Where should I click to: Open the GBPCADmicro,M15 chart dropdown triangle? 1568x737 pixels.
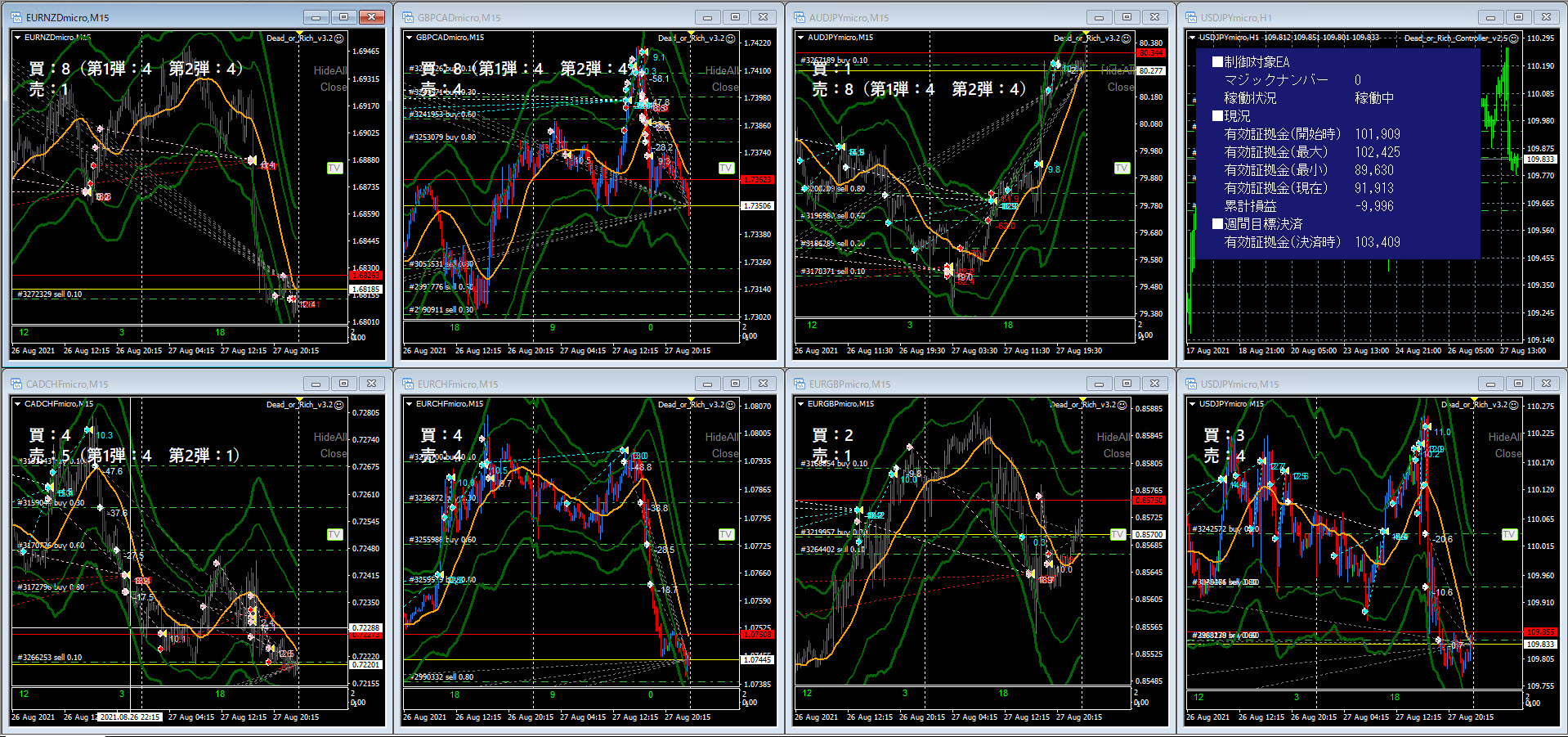[409, 38]
